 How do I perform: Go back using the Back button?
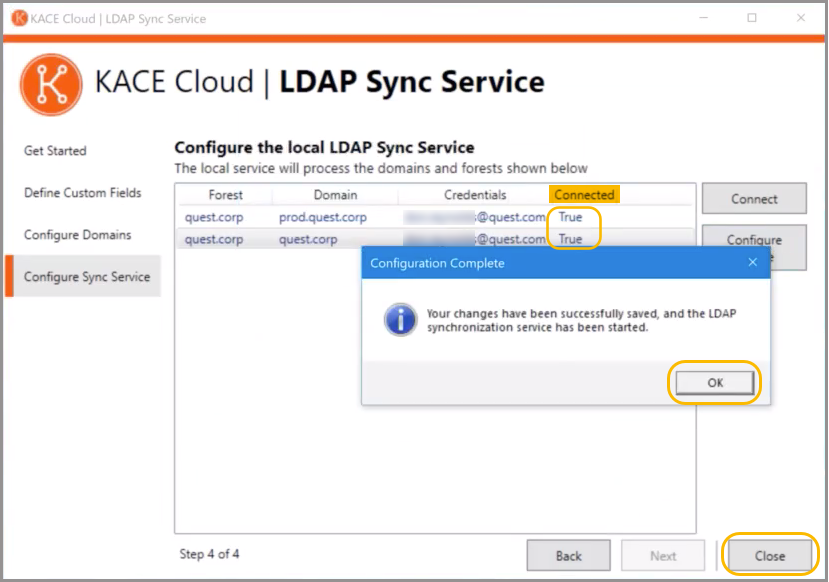click(x=568, y=556)
